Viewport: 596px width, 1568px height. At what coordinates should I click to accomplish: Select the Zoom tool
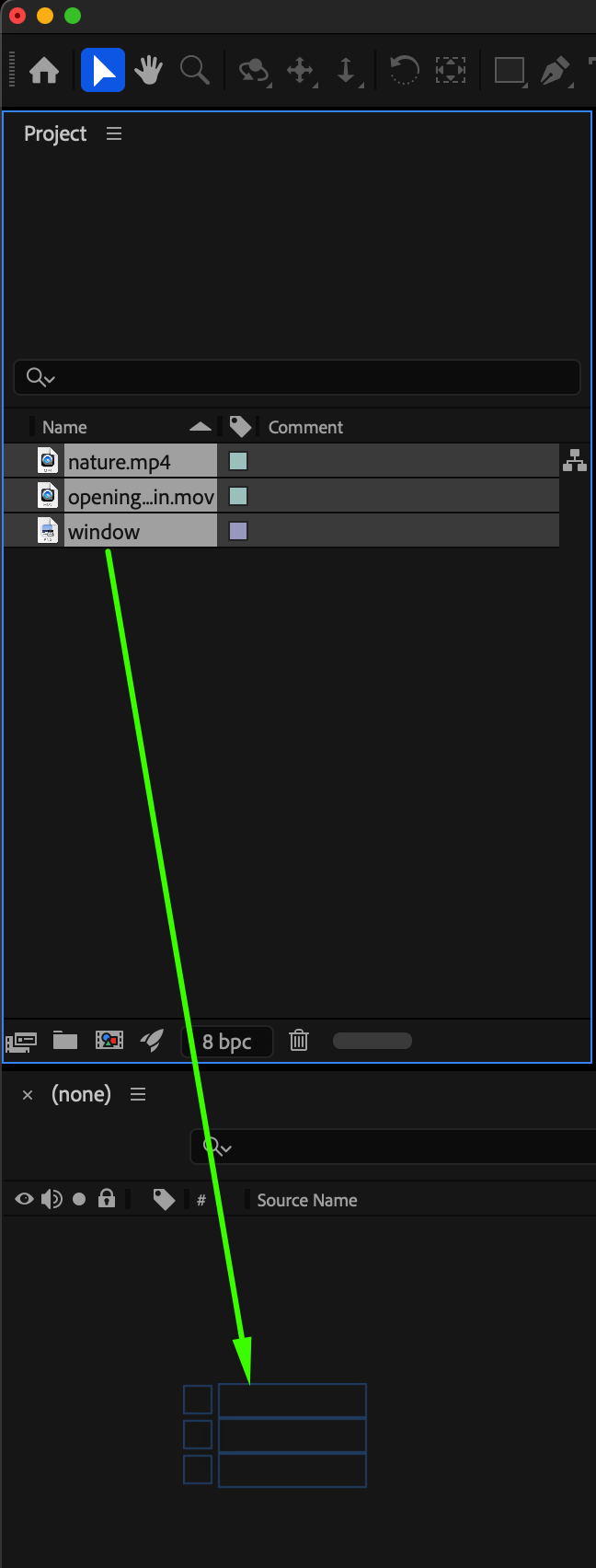194,71
